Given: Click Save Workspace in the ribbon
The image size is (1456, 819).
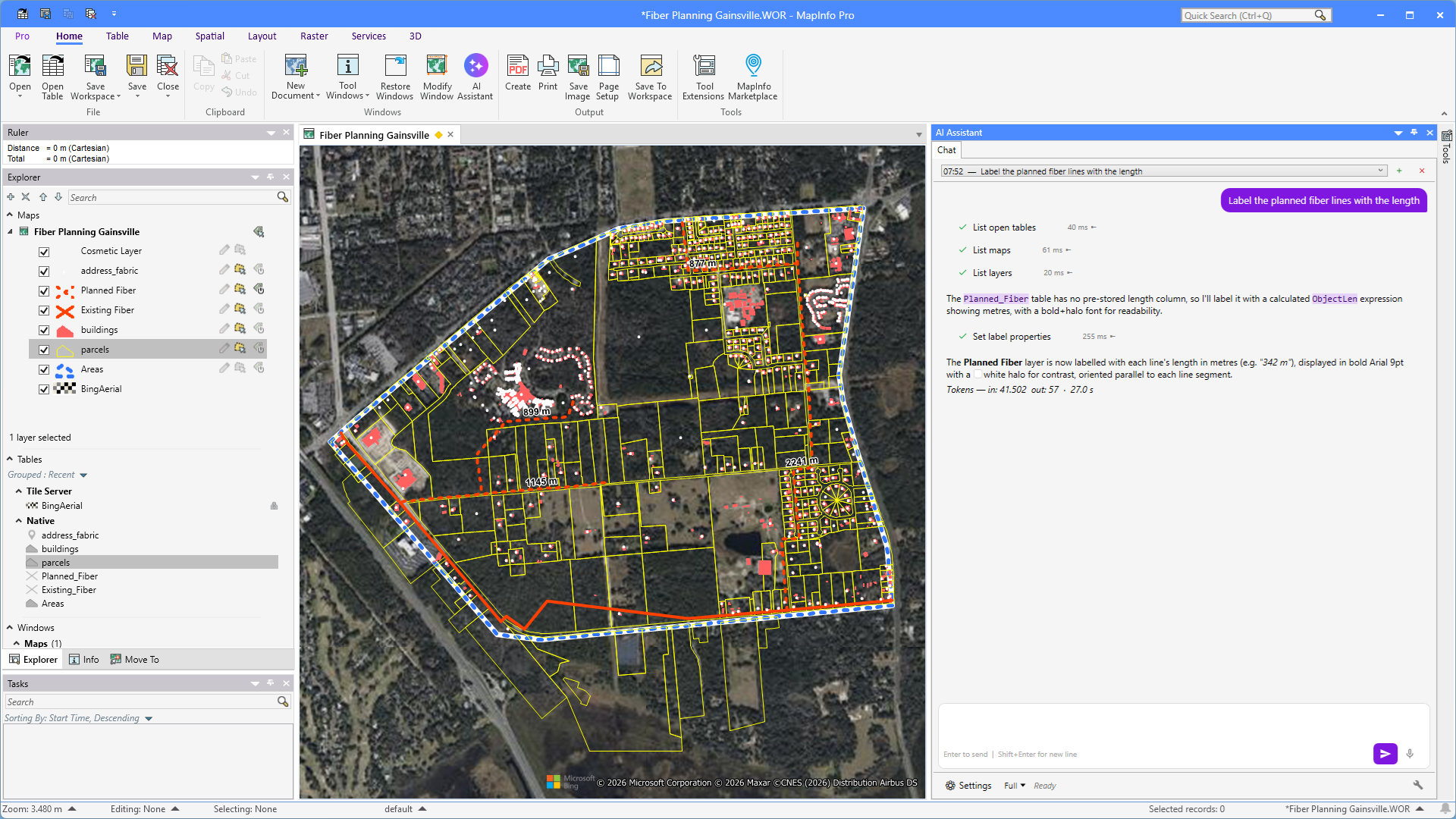Looking at the screenshot, I should [x=96, y=77].
